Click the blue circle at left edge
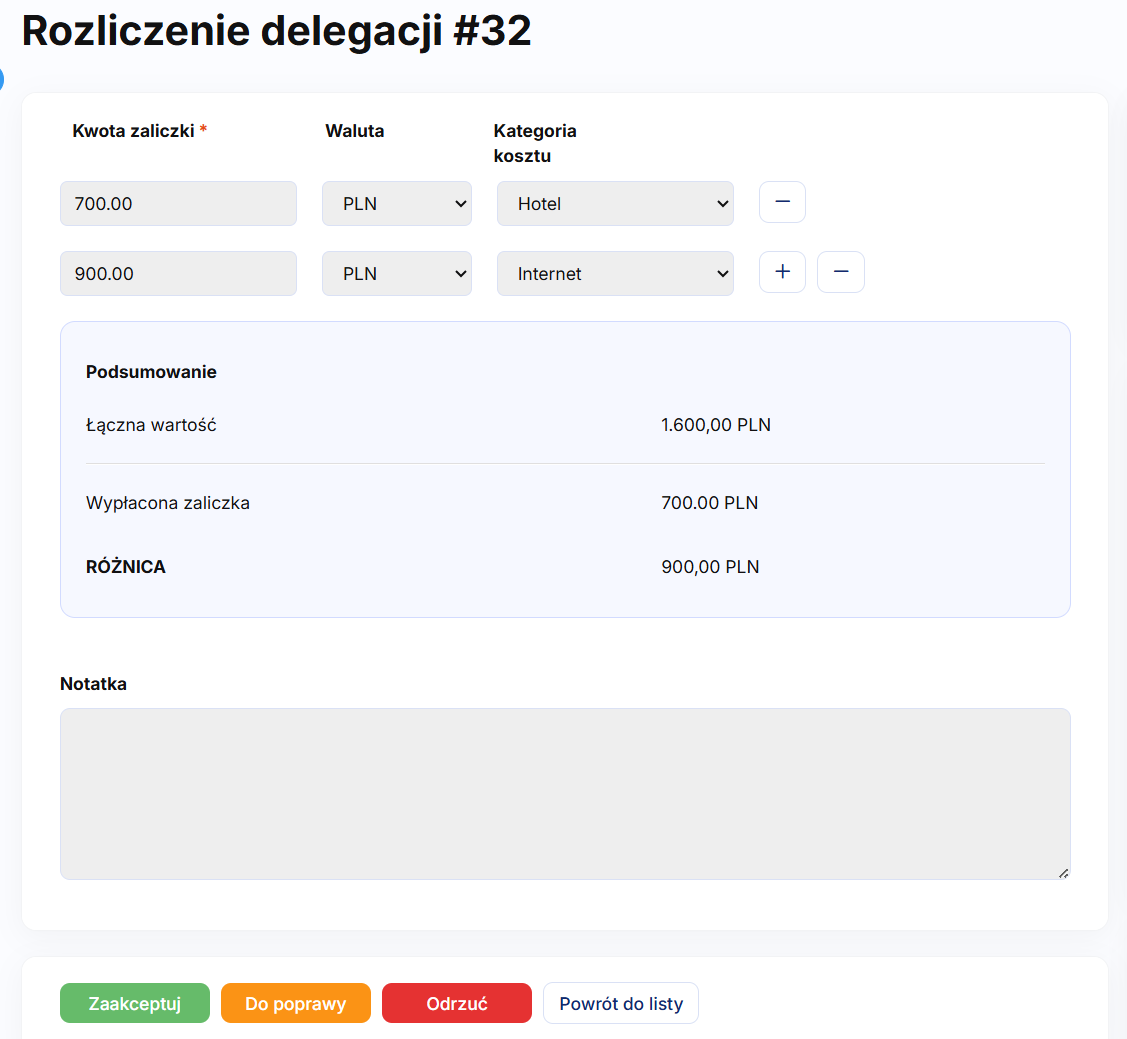 pos(1,80)
